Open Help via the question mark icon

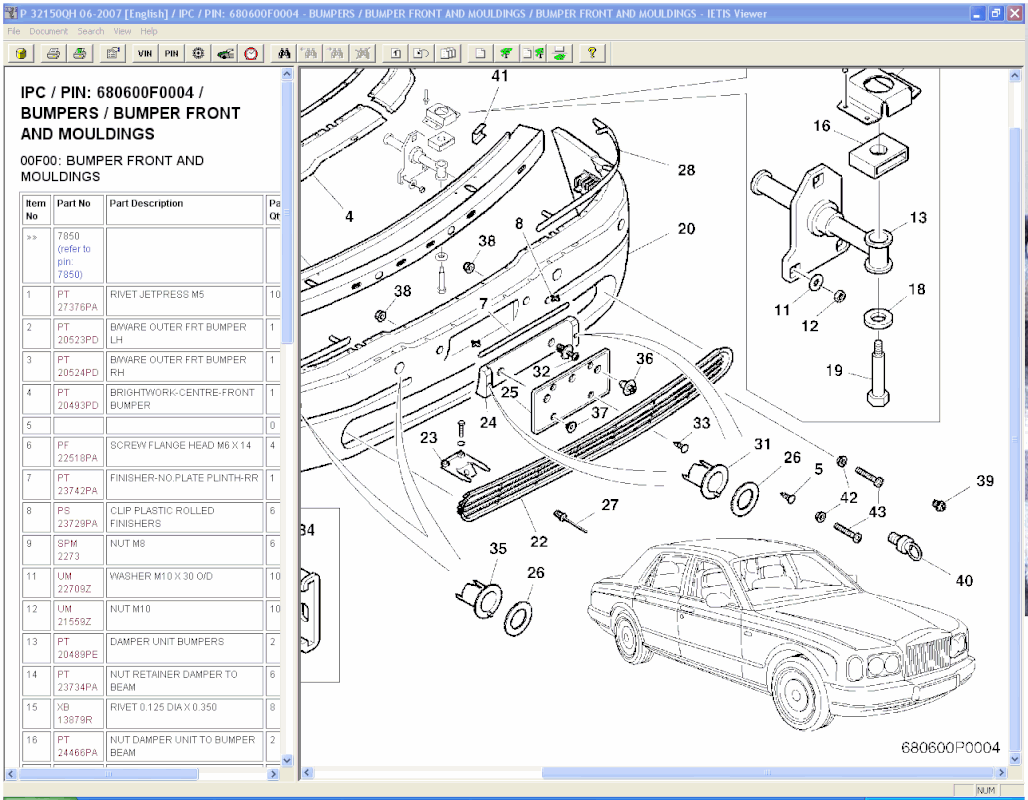pos(592,53)
